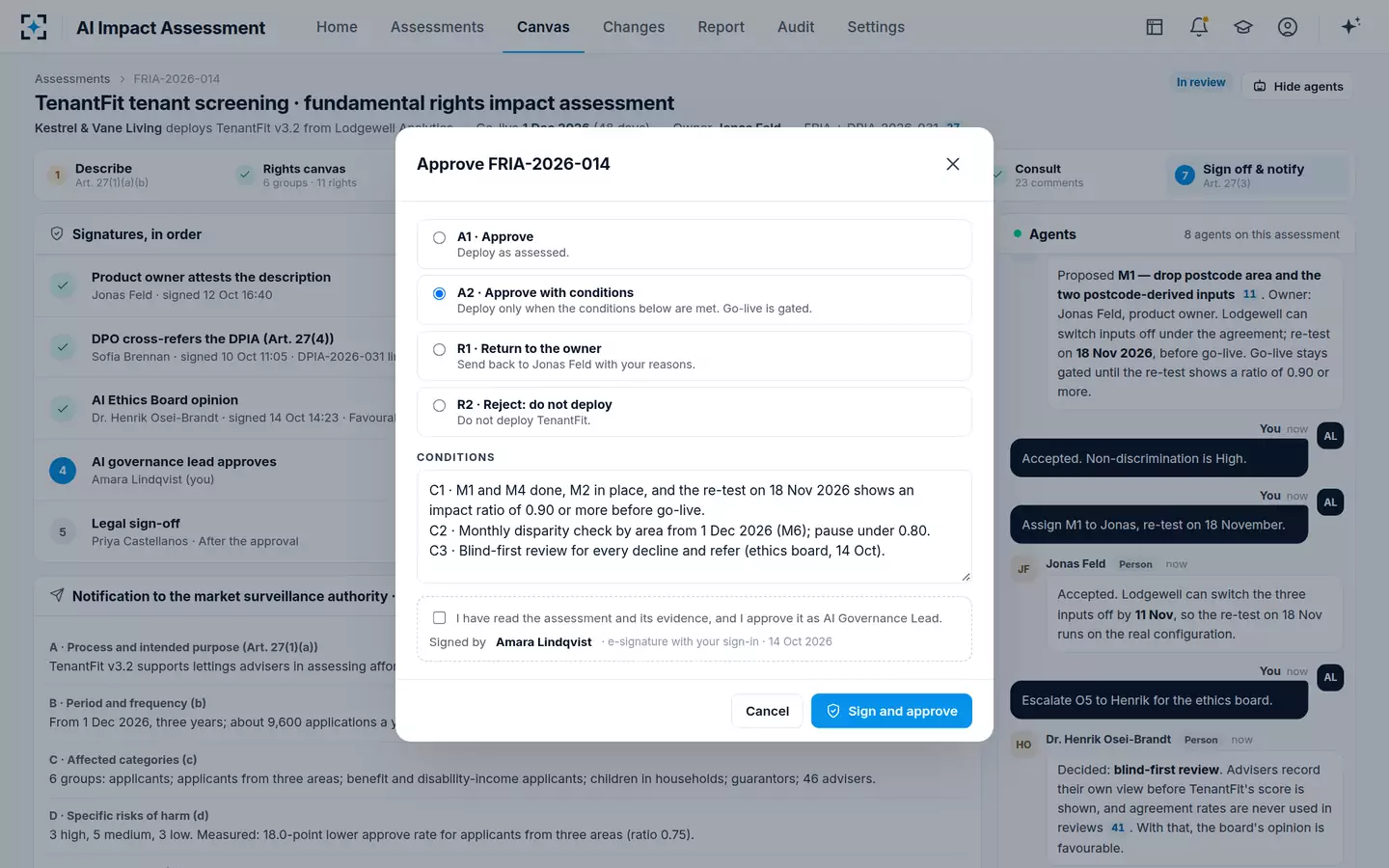Click the green check beside DPO cross-refers
Screen dimensions: 1389x868
point(63,347)
